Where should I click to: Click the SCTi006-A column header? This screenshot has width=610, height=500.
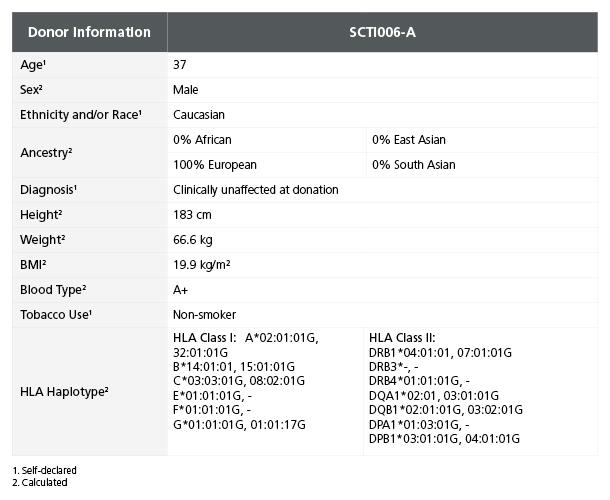(x=383, y=33)
